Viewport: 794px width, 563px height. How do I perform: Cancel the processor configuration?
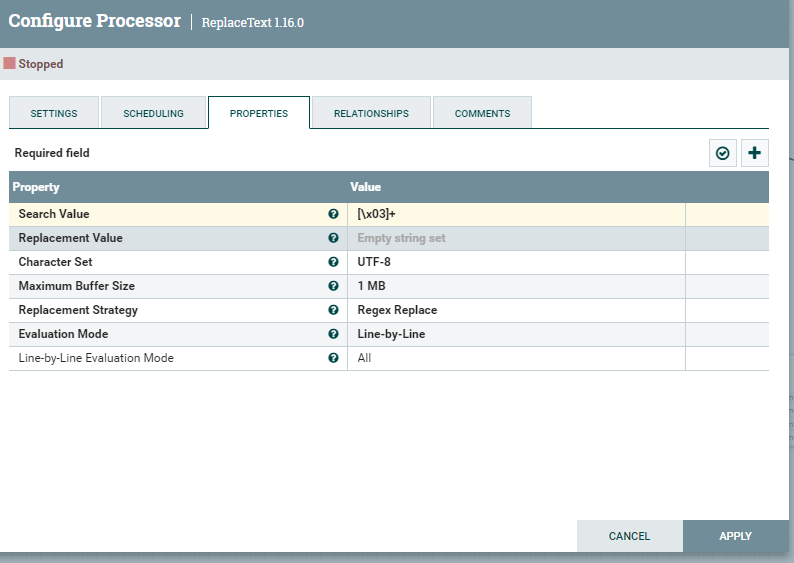point(629,536)
